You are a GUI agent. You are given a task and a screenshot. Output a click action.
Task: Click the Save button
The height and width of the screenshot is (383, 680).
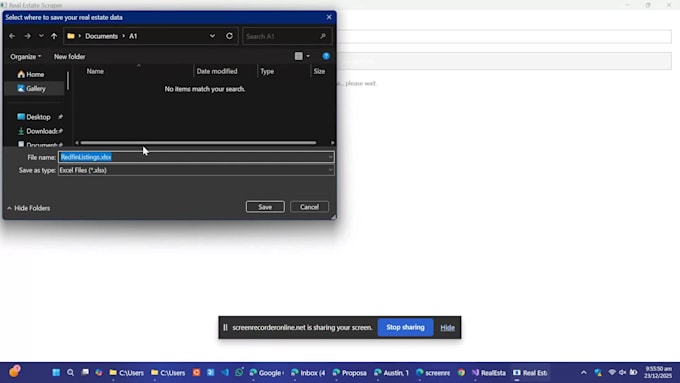(x=265, y=207)
